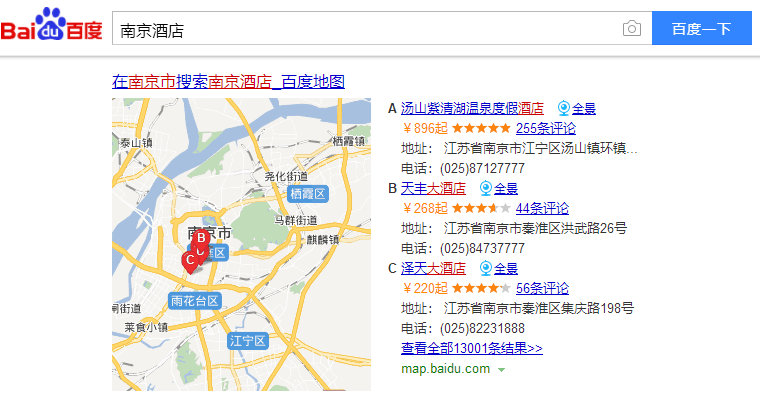Click the ￥220起 price text
Viewport: 760px width, 401px height.
pos(425,289)
